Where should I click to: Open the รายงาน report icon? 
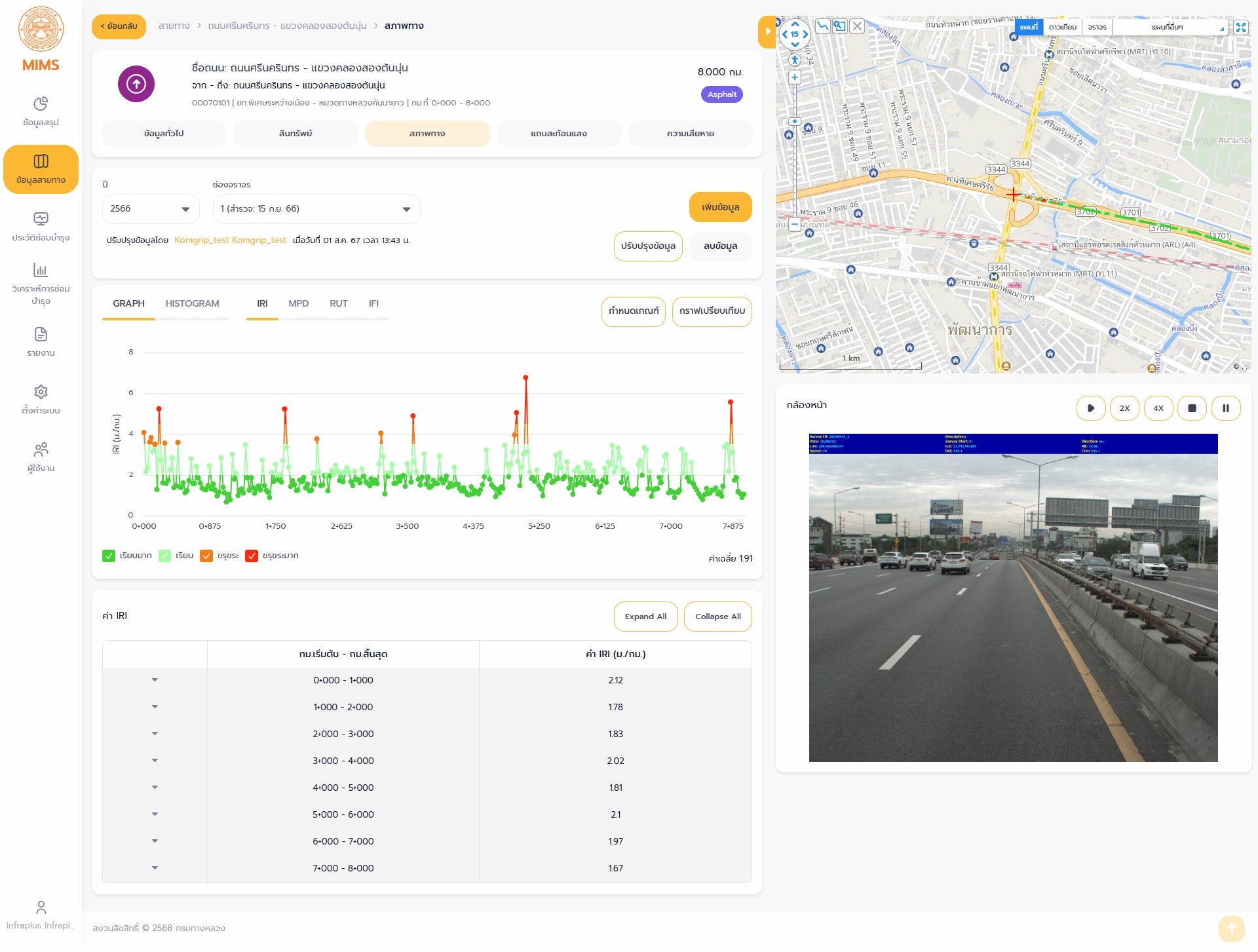[41, 334]
